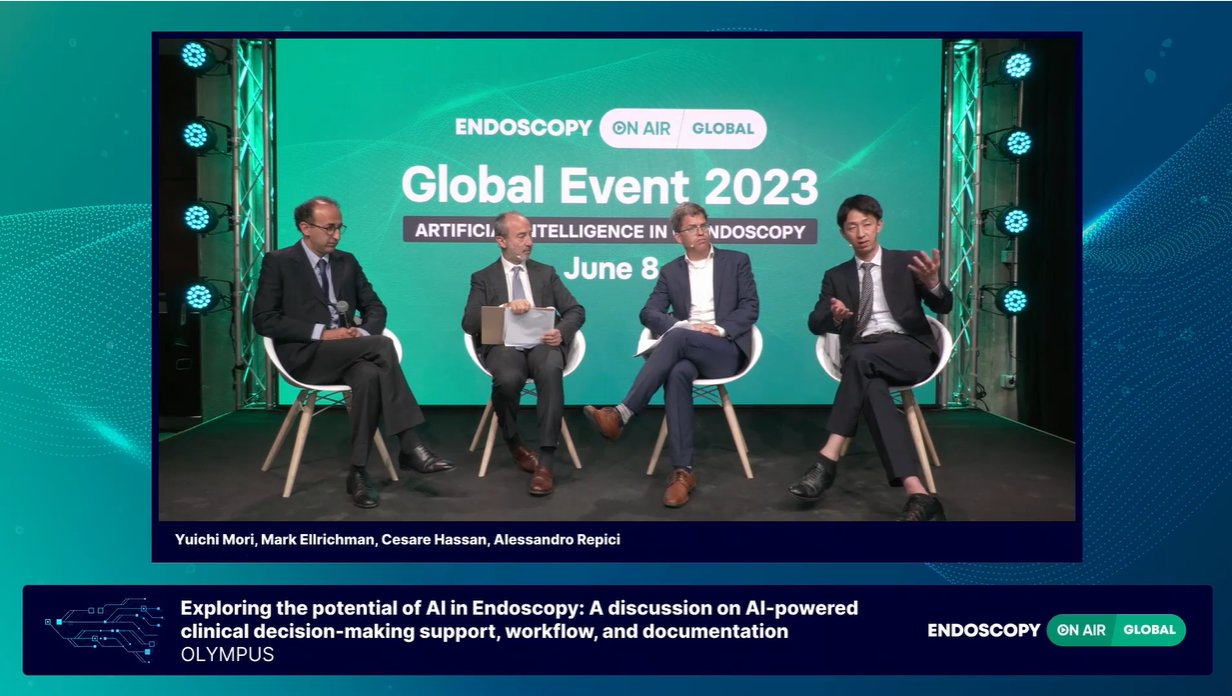
Task: Click the video frame of the panel discussion
Action: (616, 290)
